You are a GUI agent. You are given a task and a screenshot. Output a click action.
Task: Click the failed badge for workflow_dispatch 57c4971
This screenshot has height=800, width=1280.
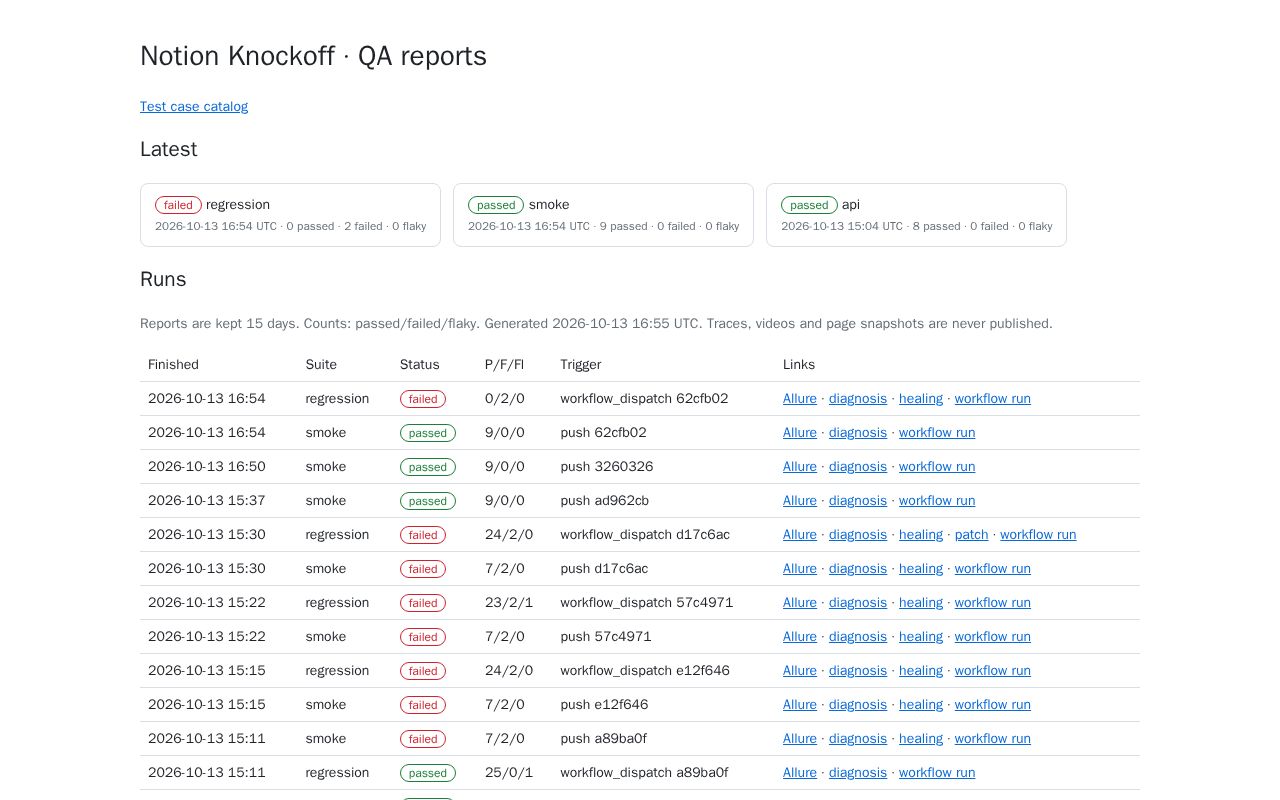pyautogui.click(x=423, y=603)
